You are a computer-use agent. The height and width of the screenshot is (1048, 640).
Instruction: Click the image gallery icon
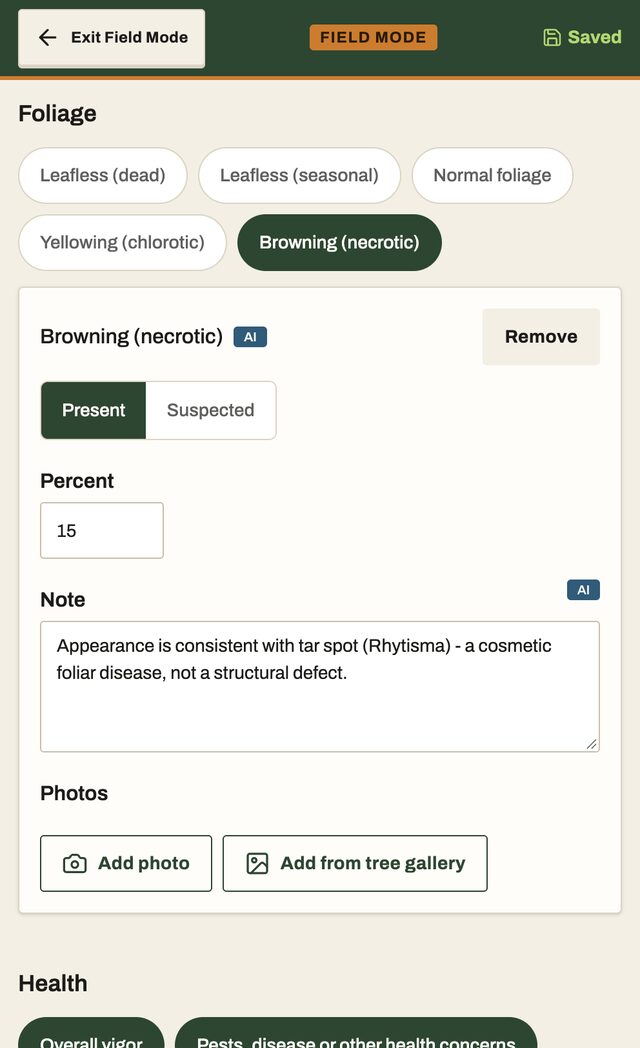pos(257,864)
